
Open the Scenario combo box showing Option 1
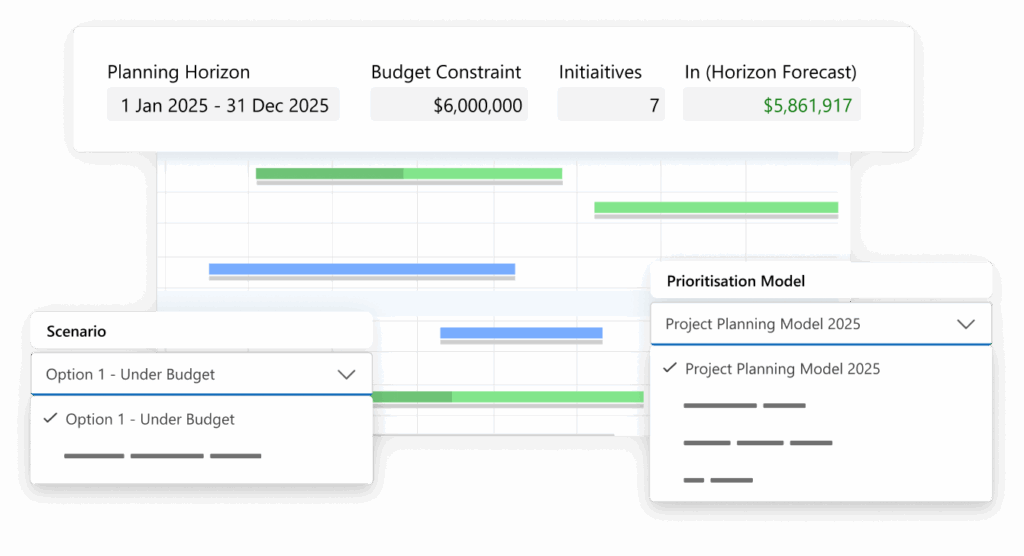click(x=202, y=374)
